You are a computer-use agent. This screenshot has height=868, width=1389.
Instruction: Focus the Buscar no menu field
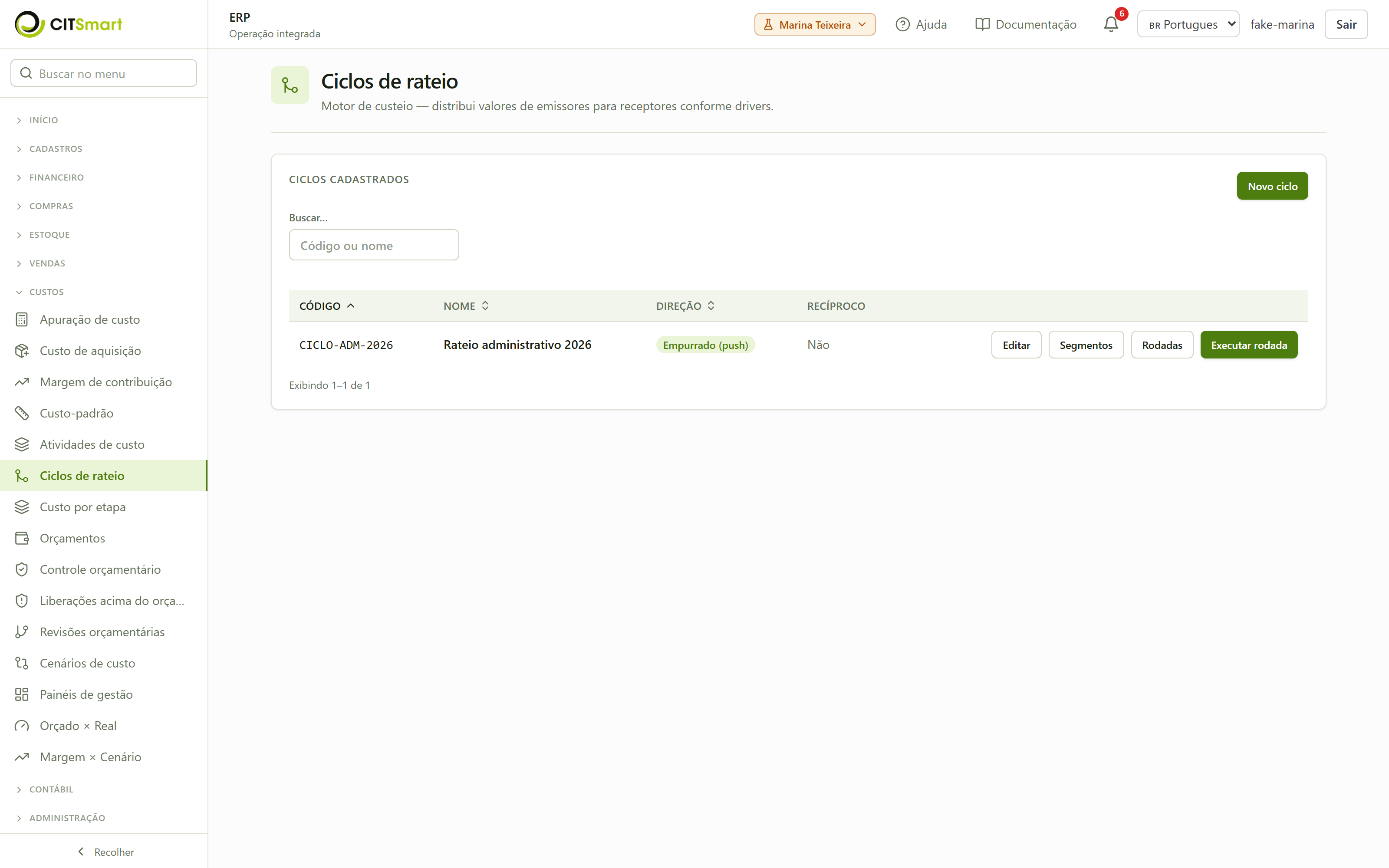[x=104, y=73]
